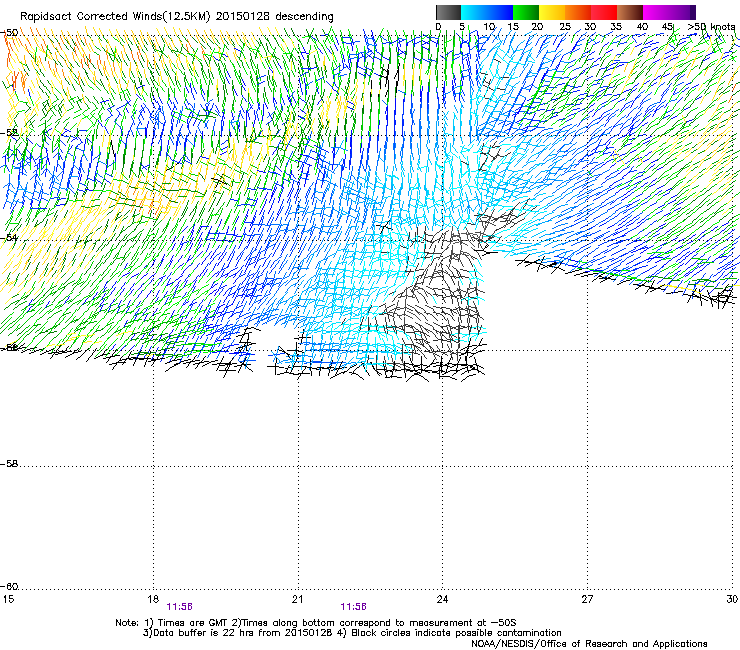Click the '-50' latitude axis label
The height and width of the screenshot is (650, 740).
[x=10, y=33]
